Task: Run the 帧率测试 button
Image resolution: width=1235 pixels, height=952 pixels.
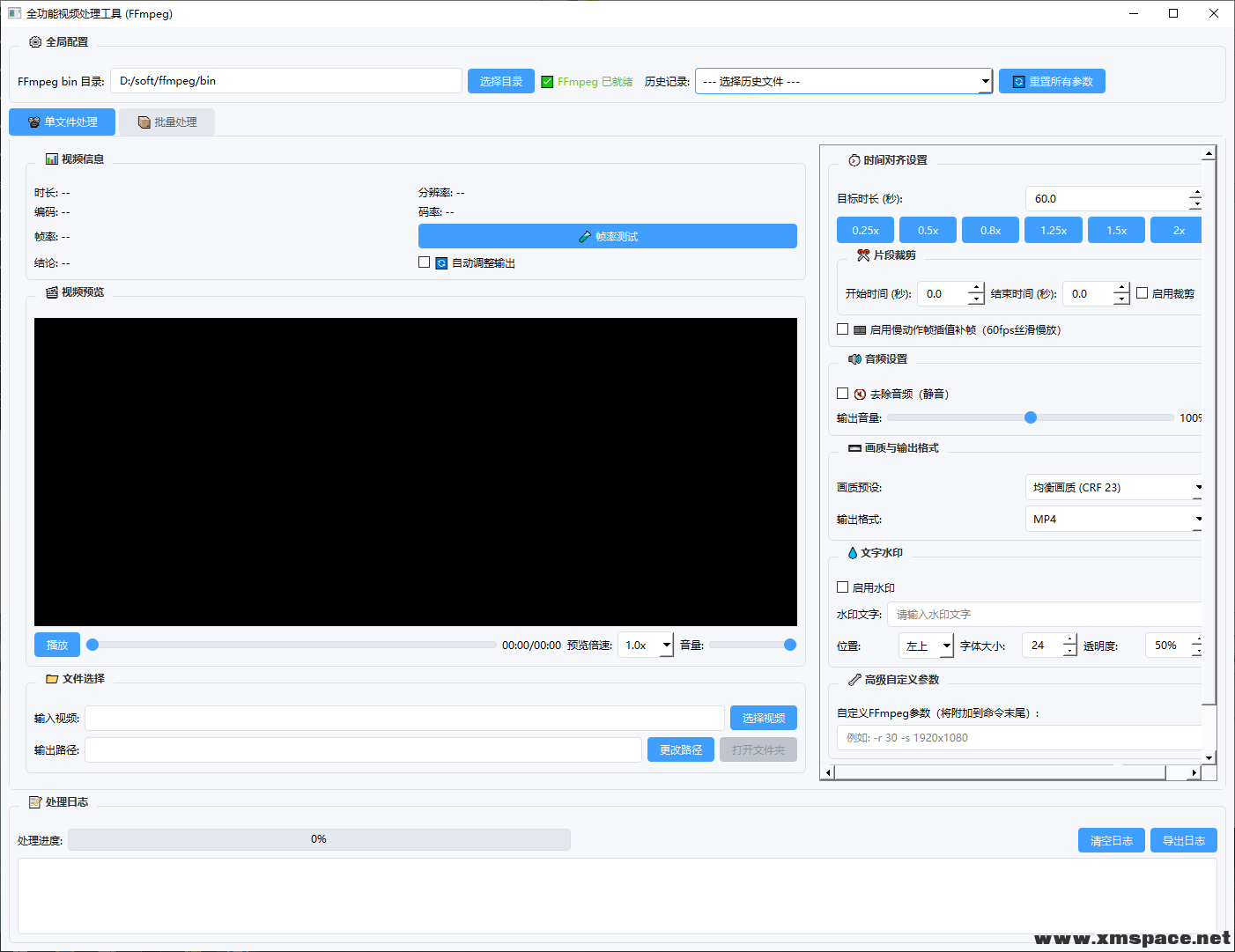Action: (608, 236)
